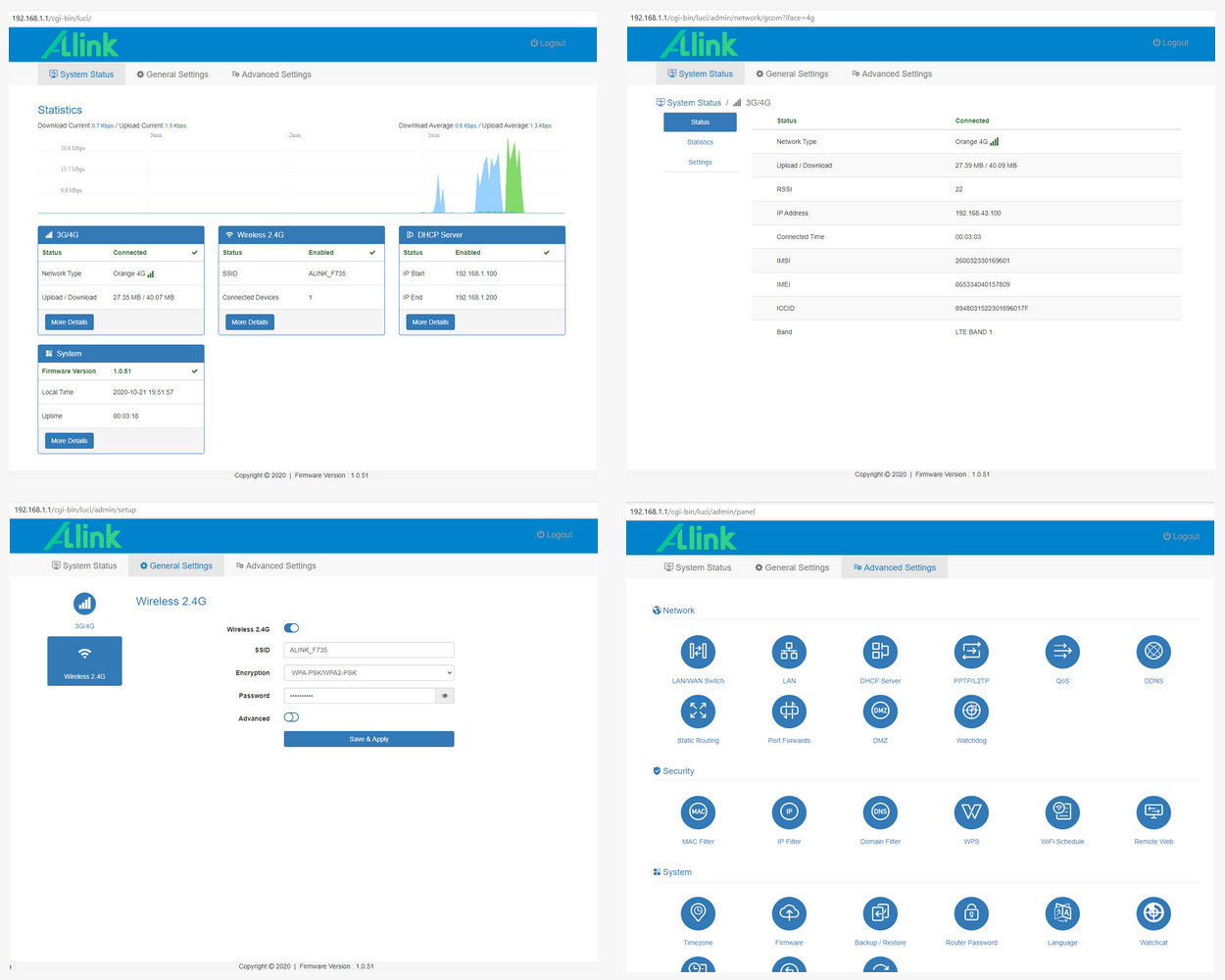Click the PPTP/L2TP network icon
Screen dimensions: 1225x980
click(971, 652)
